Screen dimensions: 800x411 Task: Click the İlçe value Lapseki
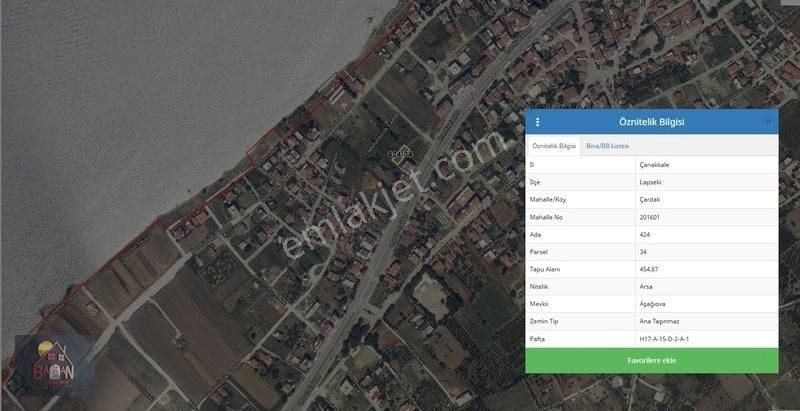[x=651, y=182]
